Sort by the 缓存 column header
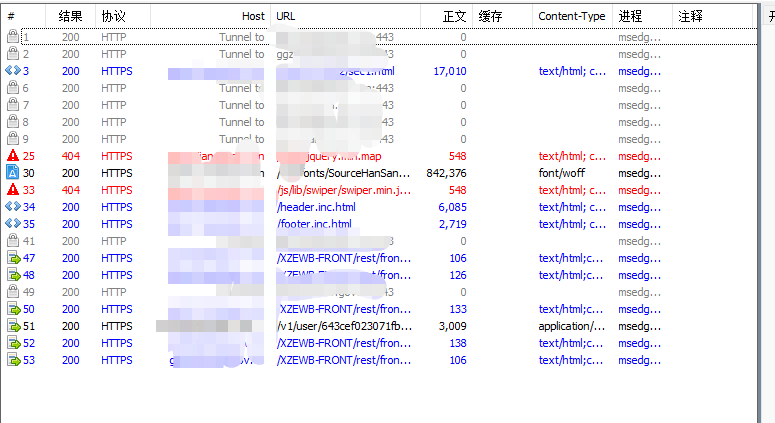 coord(503,16)
